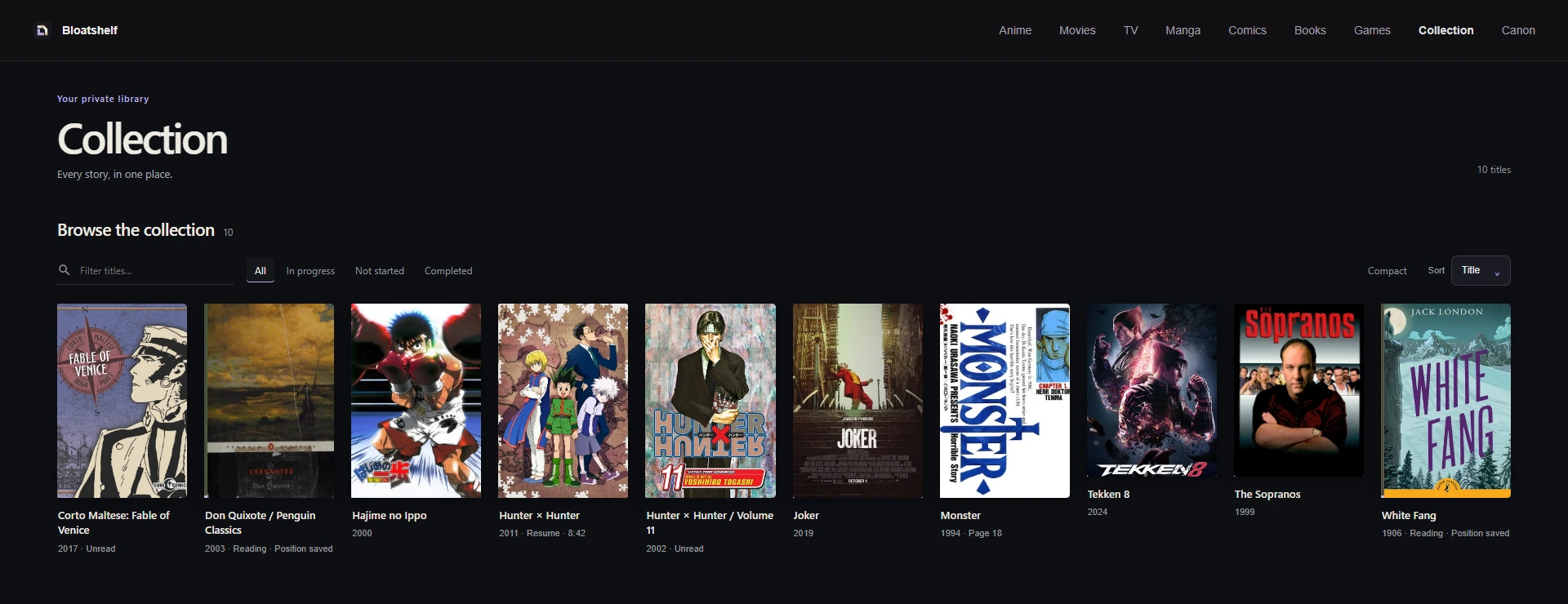Screen dimensions: 1568x604
Task: Click the "2011 · Resume · 8:42" status text
Action: coord(542,534)
